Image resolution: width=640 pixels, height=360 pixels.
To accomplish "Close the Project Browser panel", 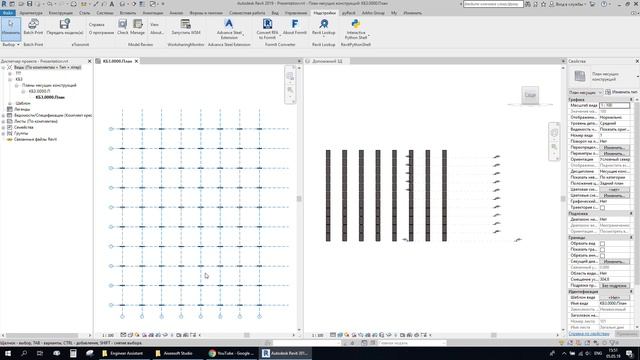I will [89, 61].
